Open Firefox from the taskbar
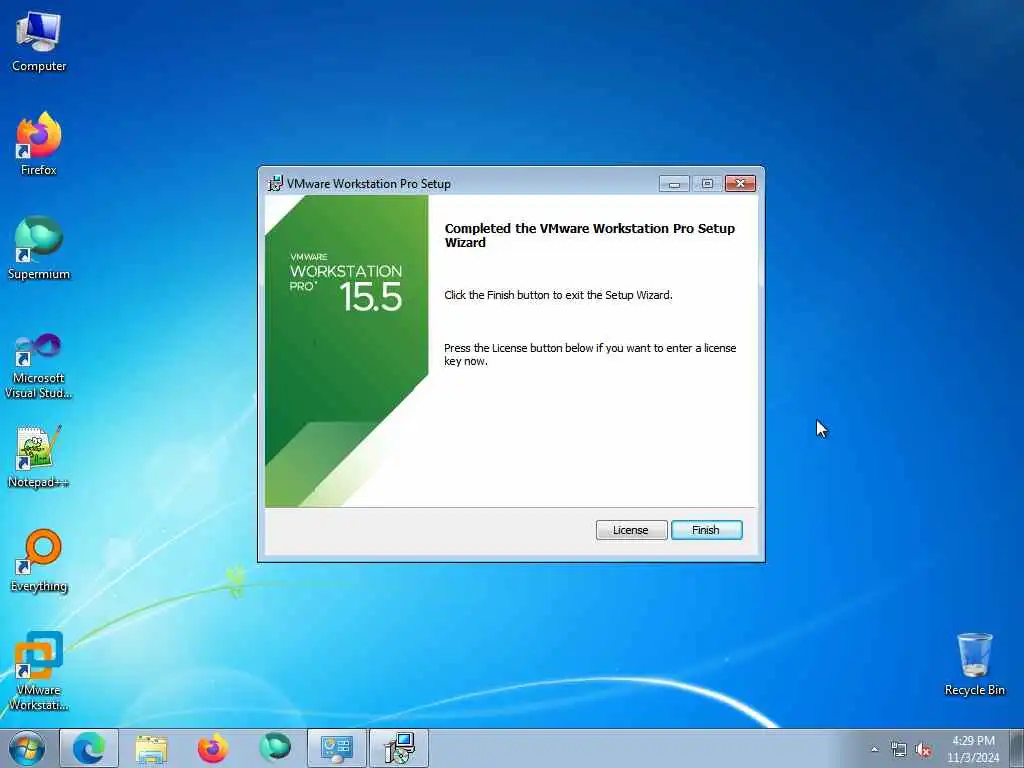The height and width of the screenshot is (768, 1024). coord(213,748)
